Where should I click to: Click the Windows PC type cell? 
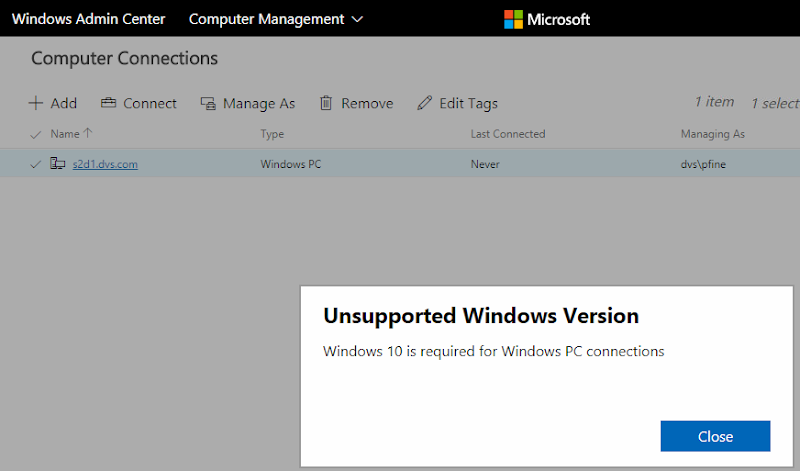click(x=290, y=164)
